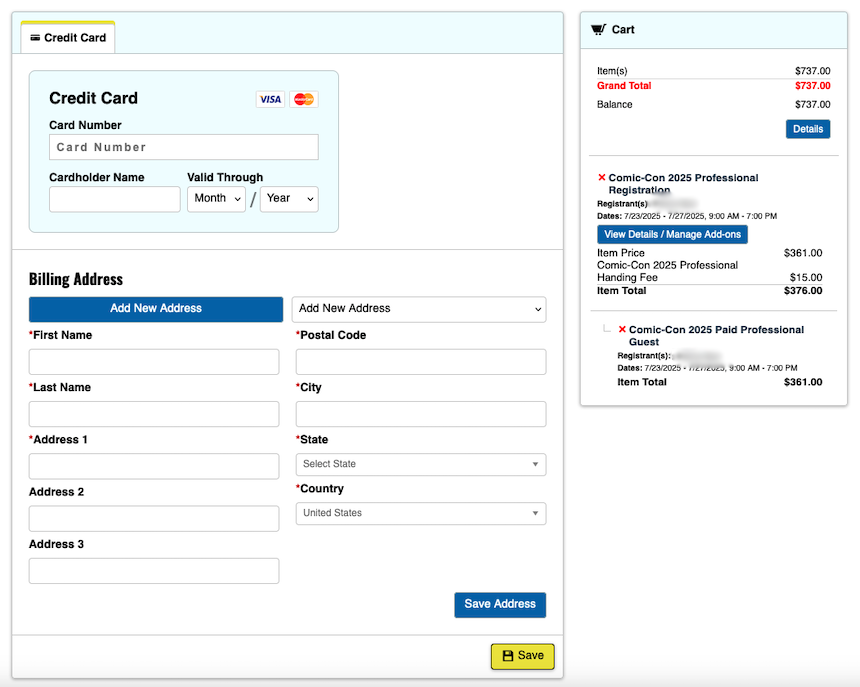Select the Credit Card tab

68,38
